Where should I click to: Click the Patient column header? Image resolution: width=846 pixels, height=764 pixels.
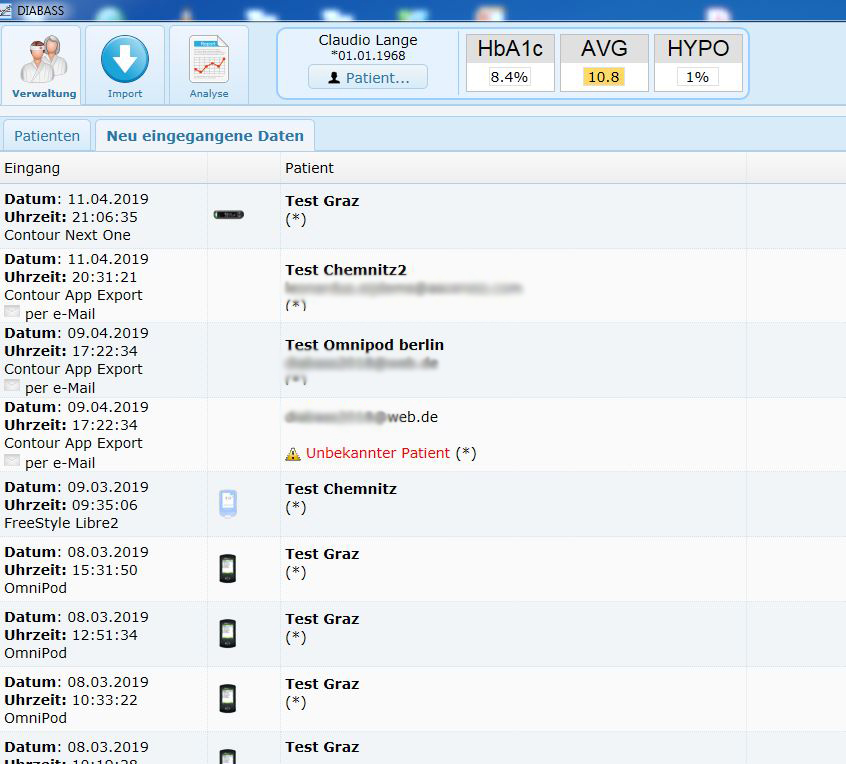(x=309, y=168)
